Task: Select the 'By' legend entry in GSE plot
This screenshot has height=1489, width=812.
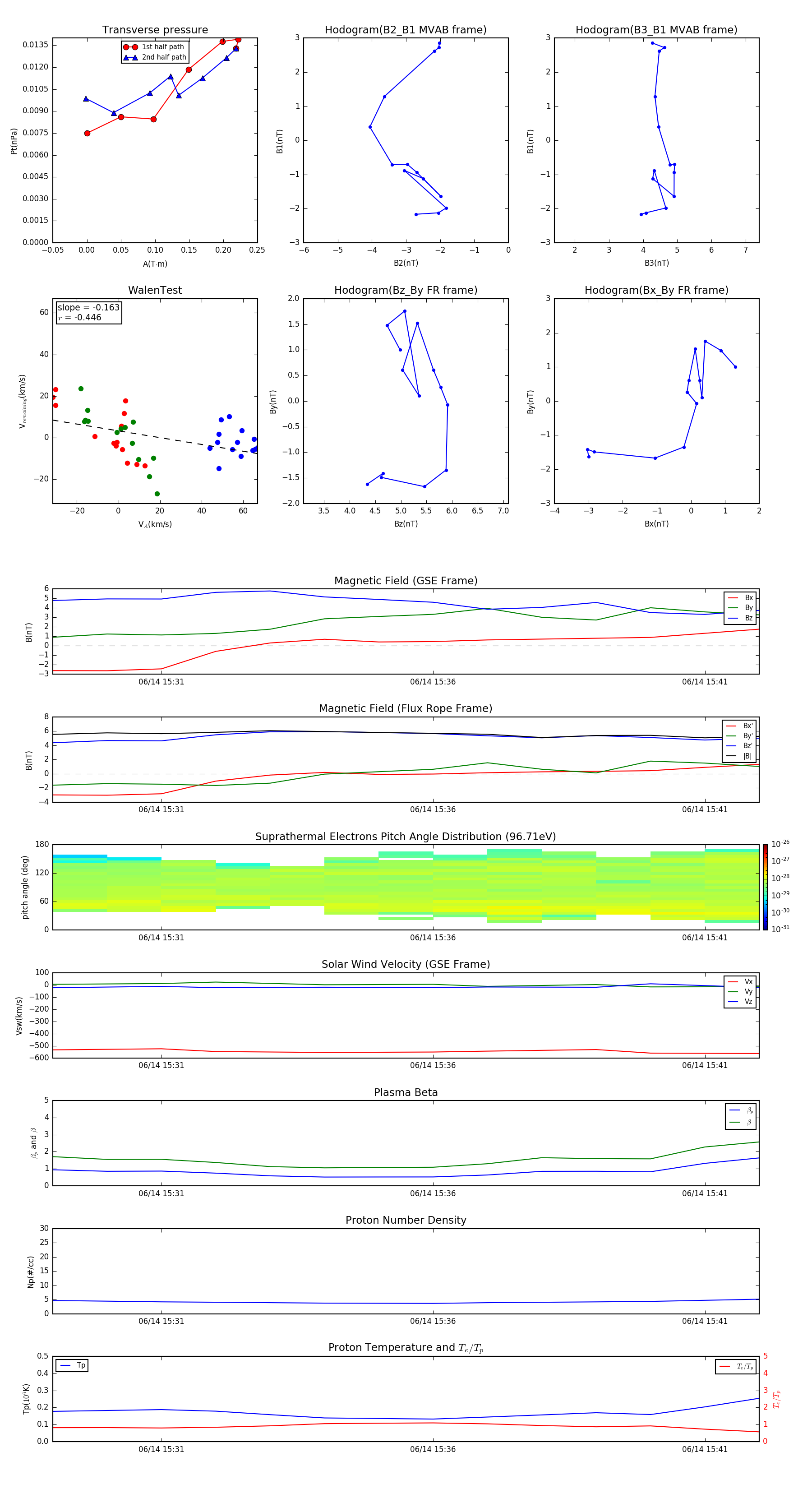Action: (x=741, y=608)
